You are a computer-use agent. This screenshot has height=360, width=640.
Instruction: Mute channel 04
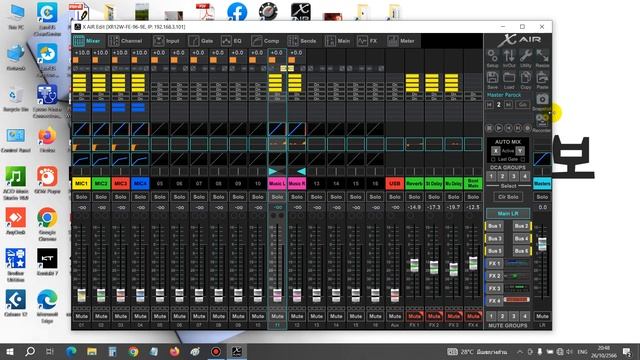[140, 316]
